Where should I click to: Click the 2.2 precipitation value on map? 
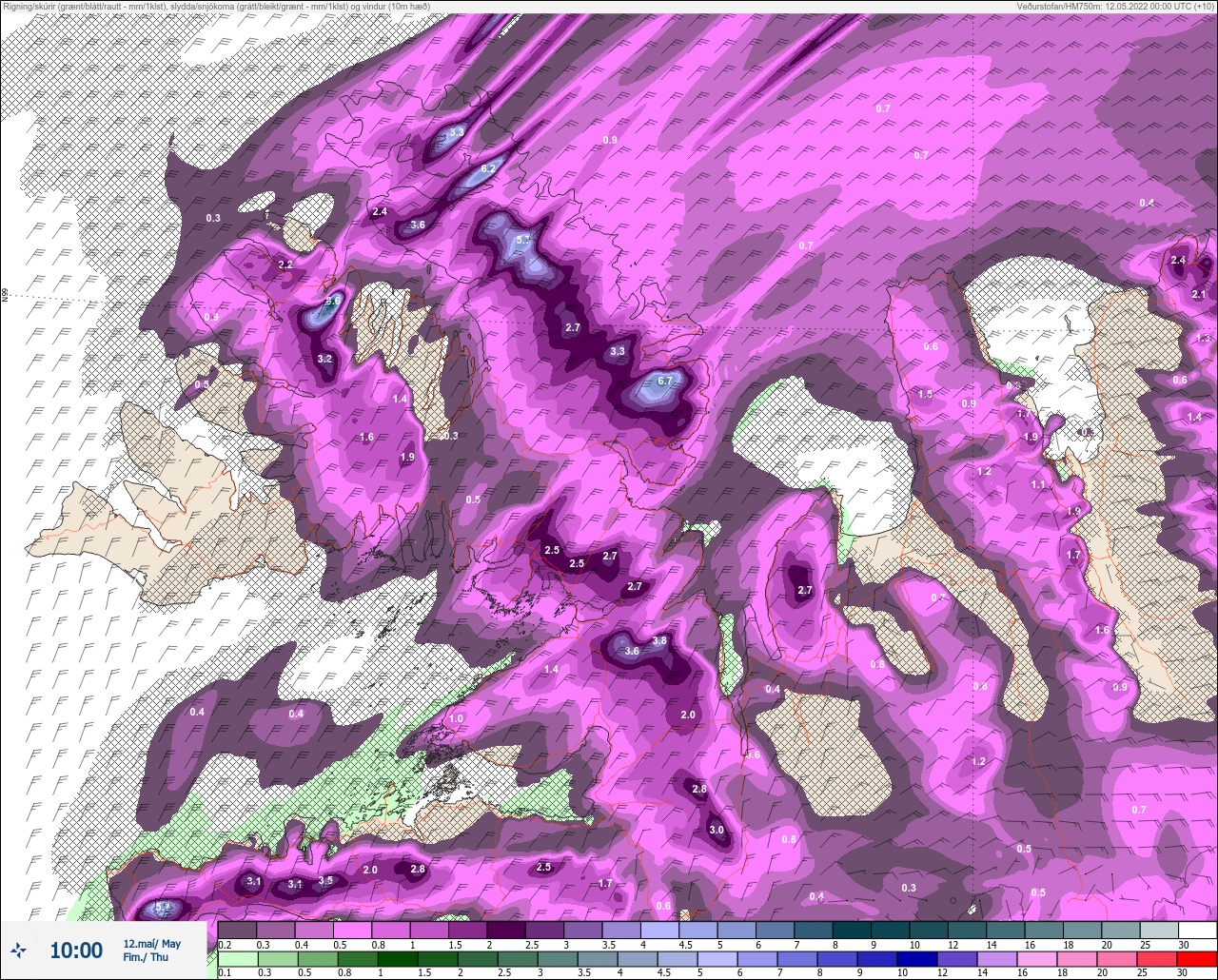pyautogui.click(x=285, y=265)
